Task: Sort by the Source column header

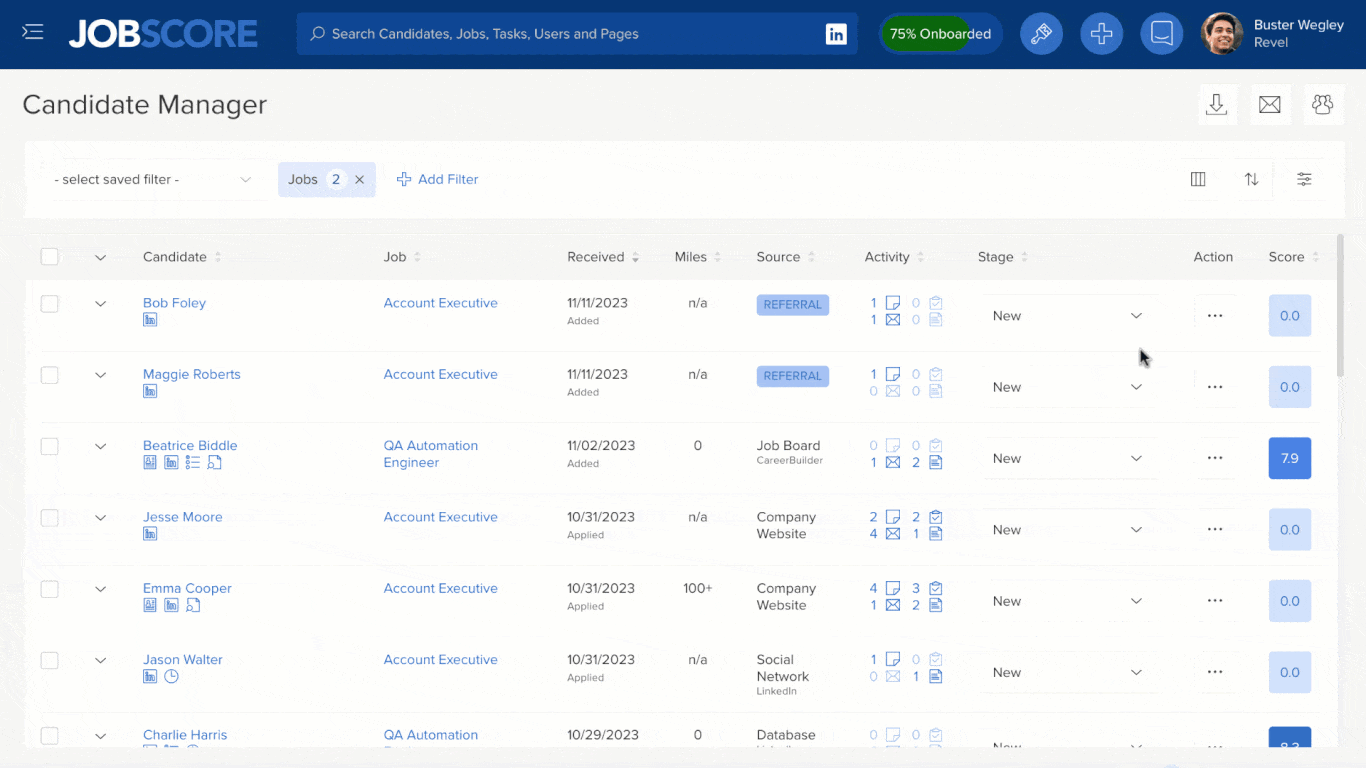Action: point(786,257)
